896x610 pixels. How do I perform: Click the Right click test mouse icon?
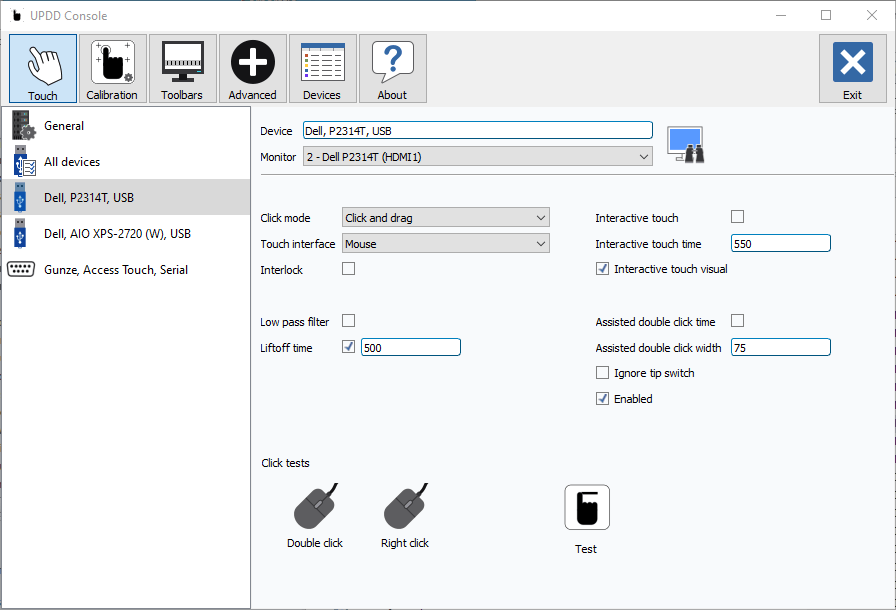click(x=405, y=506)
